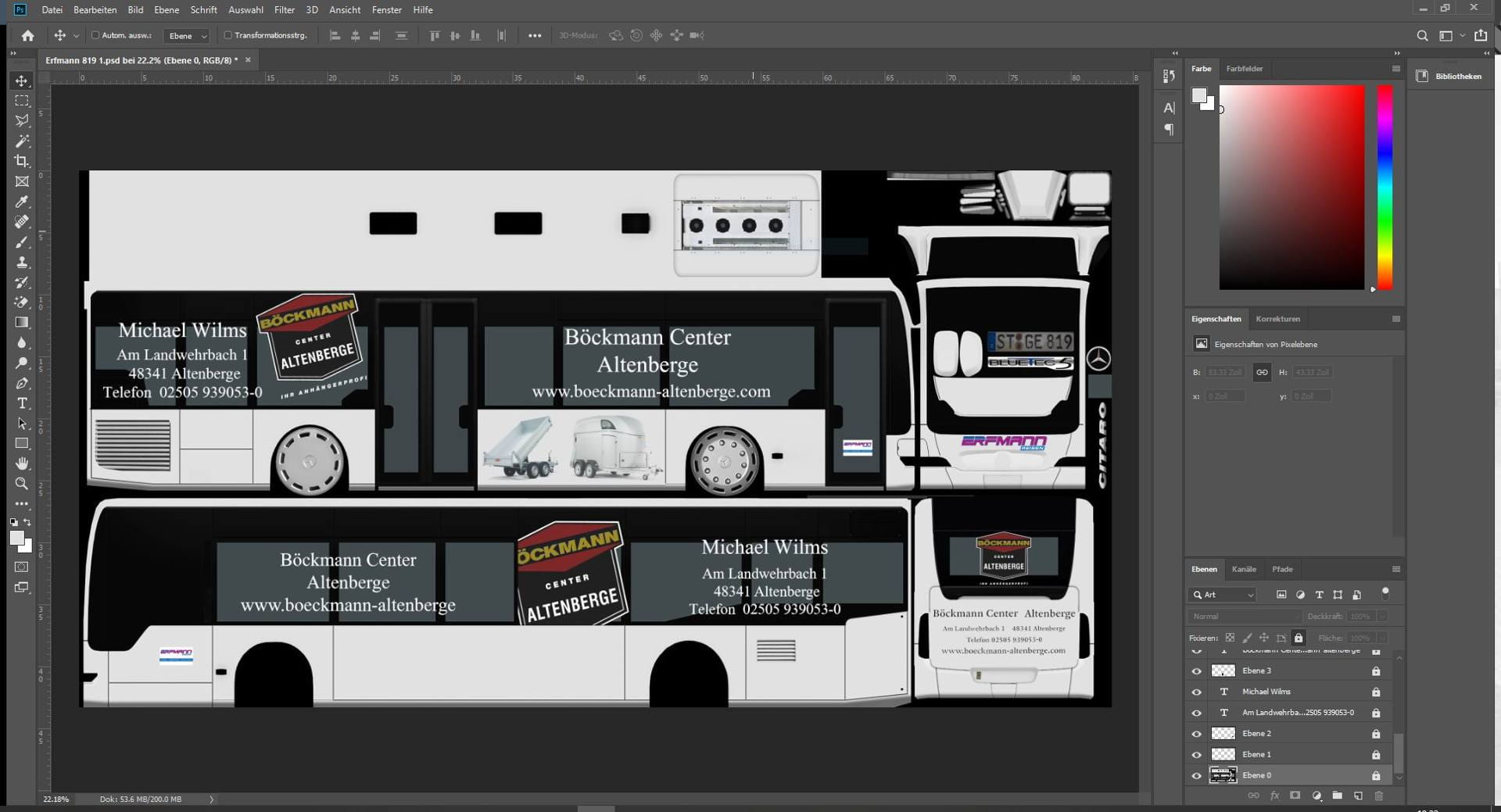Enable the Autom. ausw. checkbox

point(95,35)
